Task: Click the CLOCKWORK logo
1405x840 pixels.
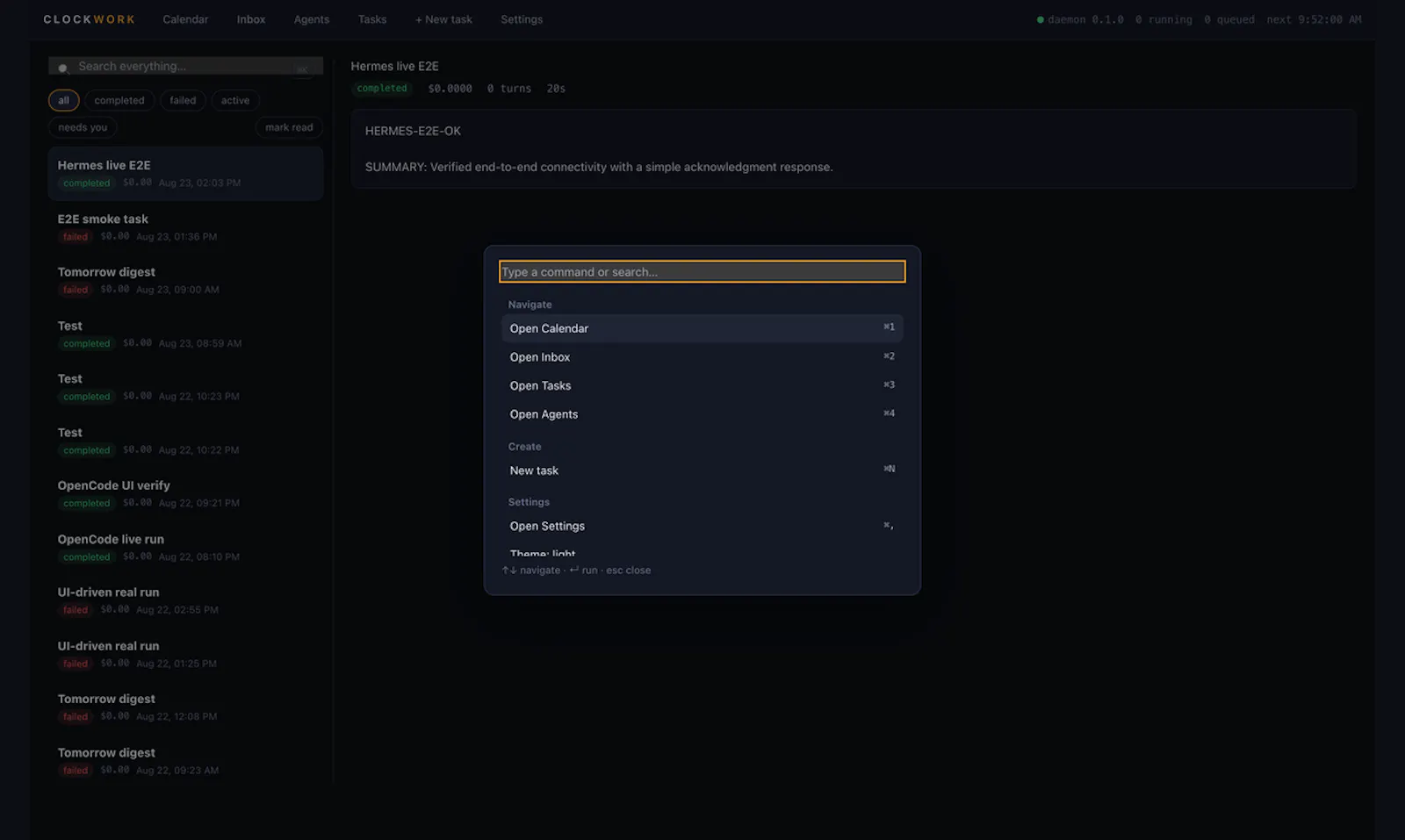Action: [90, 19]
